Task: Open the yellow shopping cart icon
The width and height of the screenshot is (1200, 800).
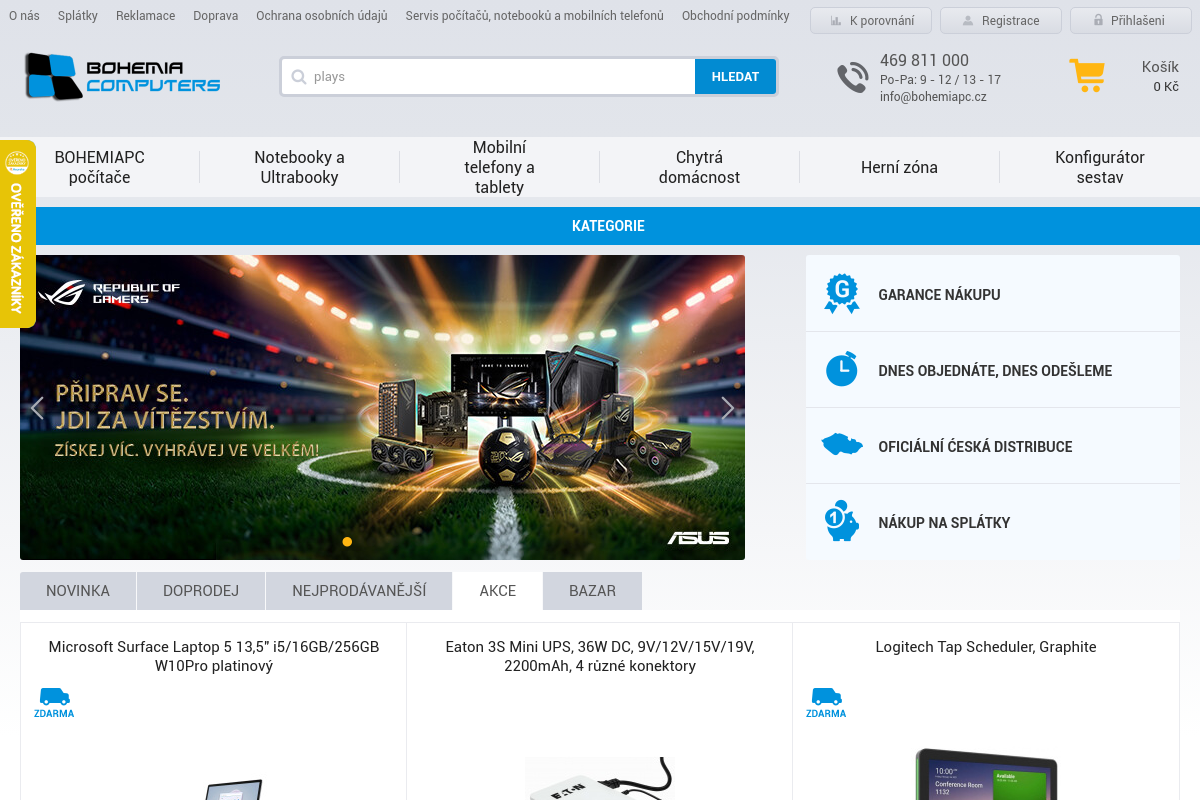Action: 1087,76
